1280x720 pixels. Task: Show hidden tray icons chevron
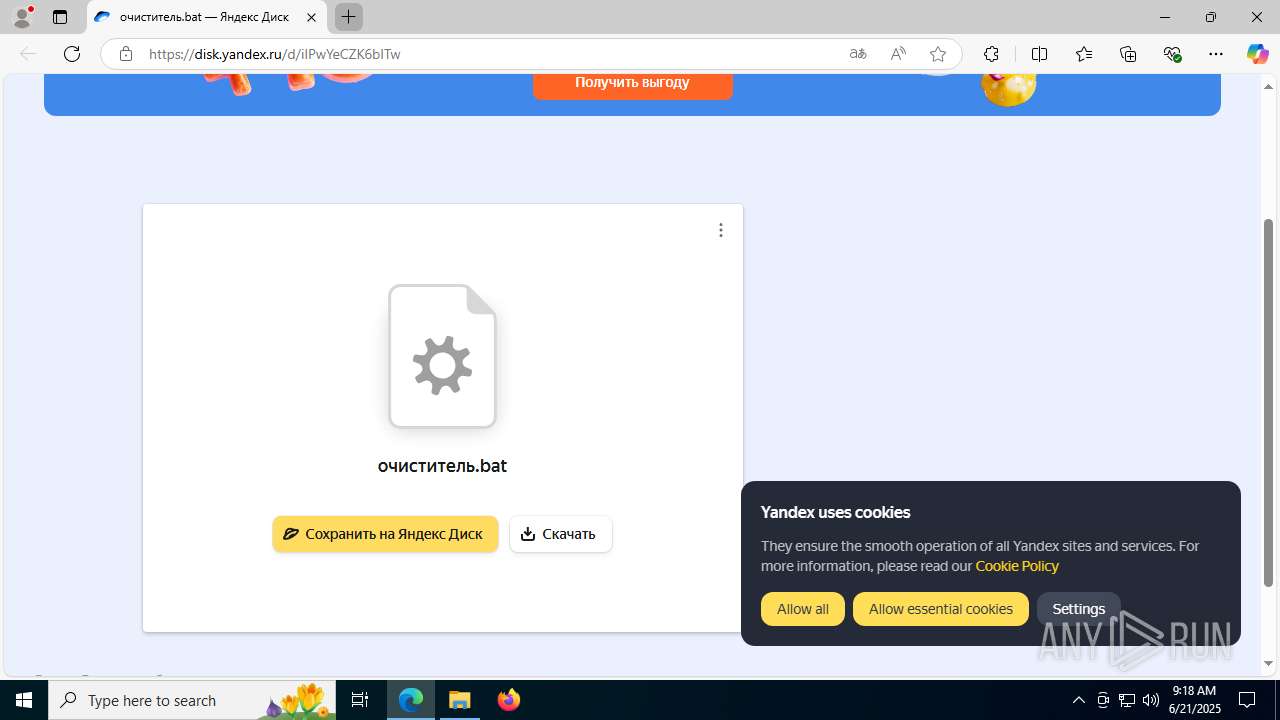tap(1079, 700)
